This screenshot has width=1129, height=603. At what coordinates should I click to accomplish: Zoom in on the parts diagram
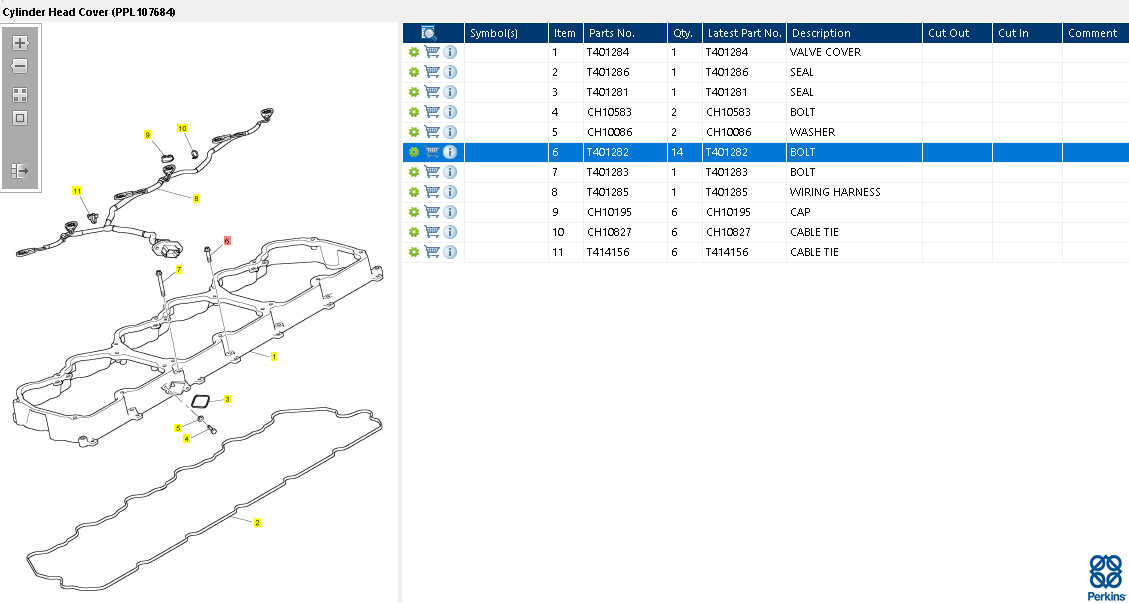click(x=20, y=43)
